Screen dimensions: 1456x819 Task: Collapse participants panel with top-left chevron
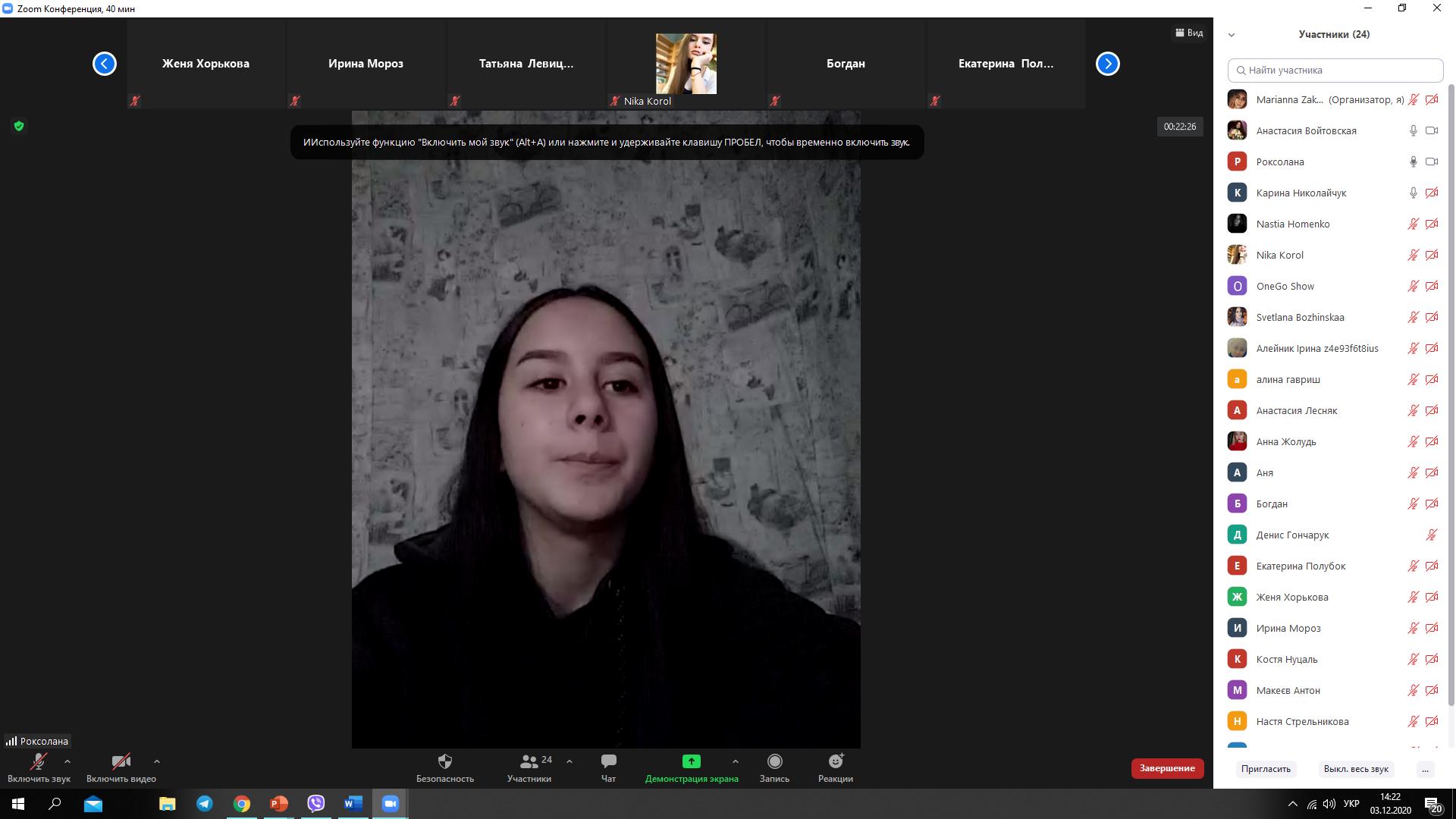(1232, 35)
